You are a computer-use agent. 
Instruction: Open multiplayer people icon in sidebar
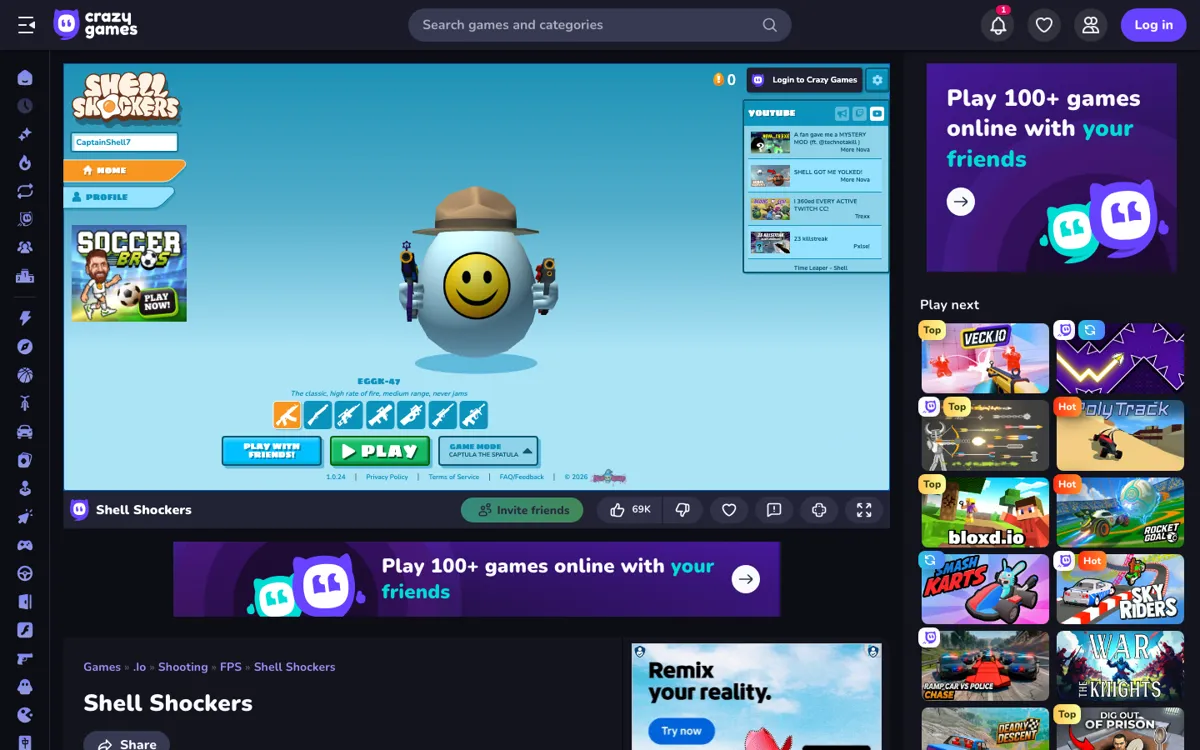click(25, 247)
